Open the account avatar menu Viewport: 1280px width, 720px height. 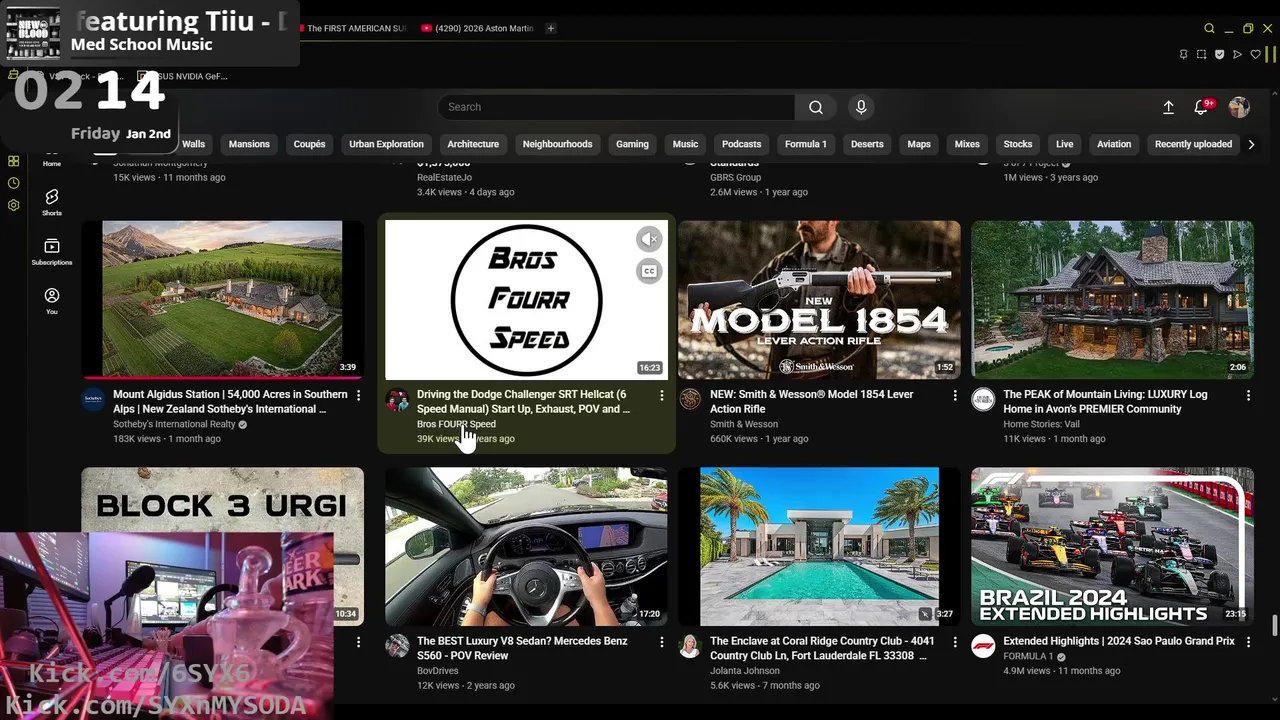point(1239,107)
